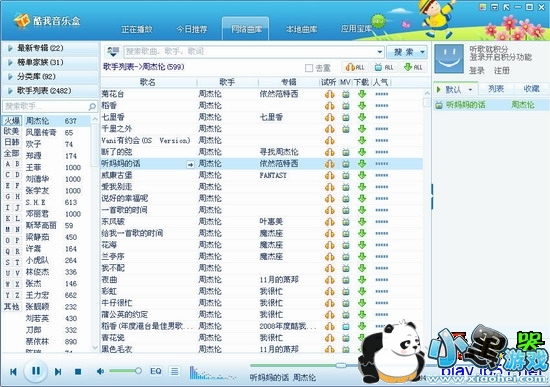550x387 pixels.
Task: Open the MV for 稻香
Action: click(346, 106)
